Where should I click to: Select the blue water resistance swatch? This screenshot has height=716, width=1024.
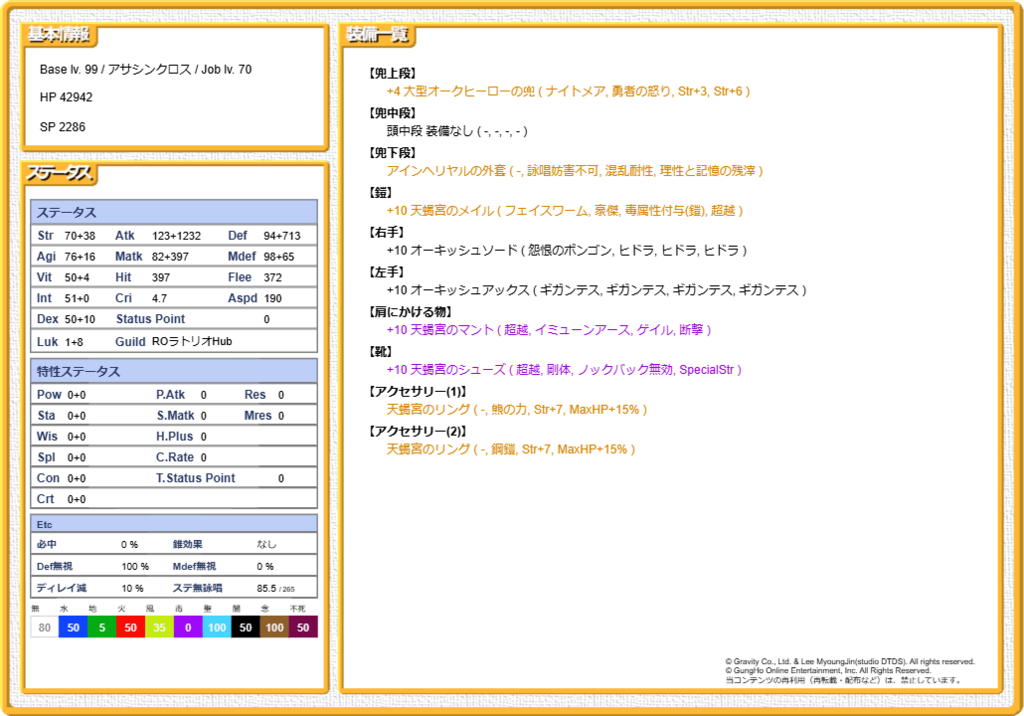pos(73,627)
